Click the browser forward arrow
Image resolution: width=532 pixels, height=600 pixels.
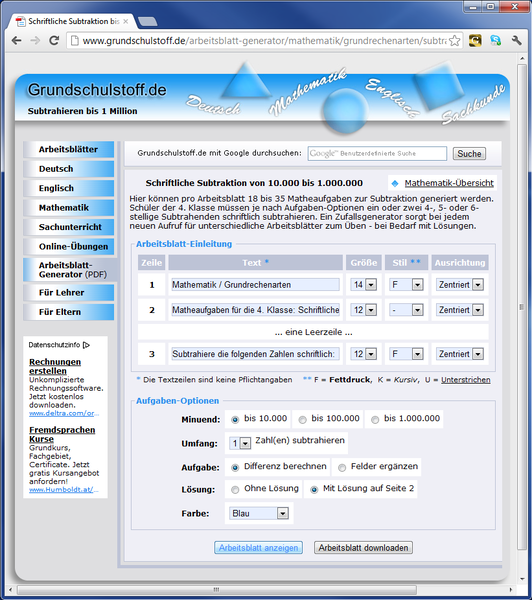[x=35, y=41]
